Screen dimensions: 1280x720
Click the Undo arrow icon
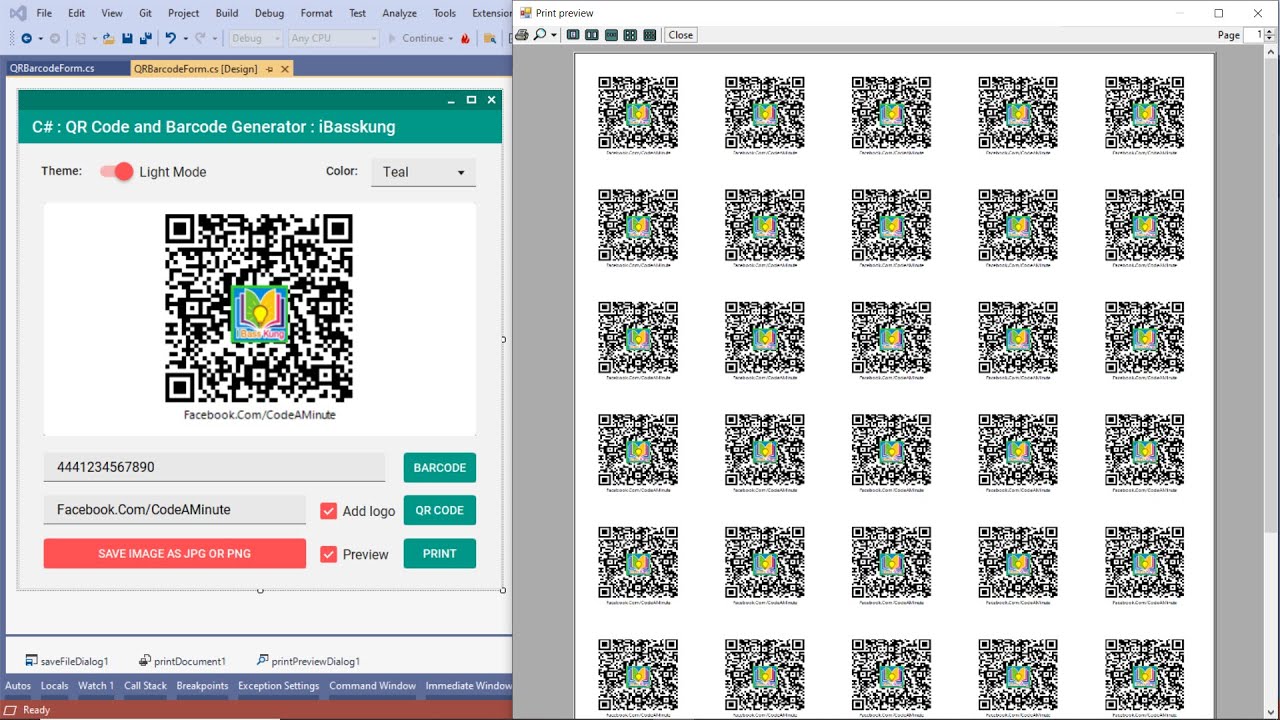tap(170, 38)
